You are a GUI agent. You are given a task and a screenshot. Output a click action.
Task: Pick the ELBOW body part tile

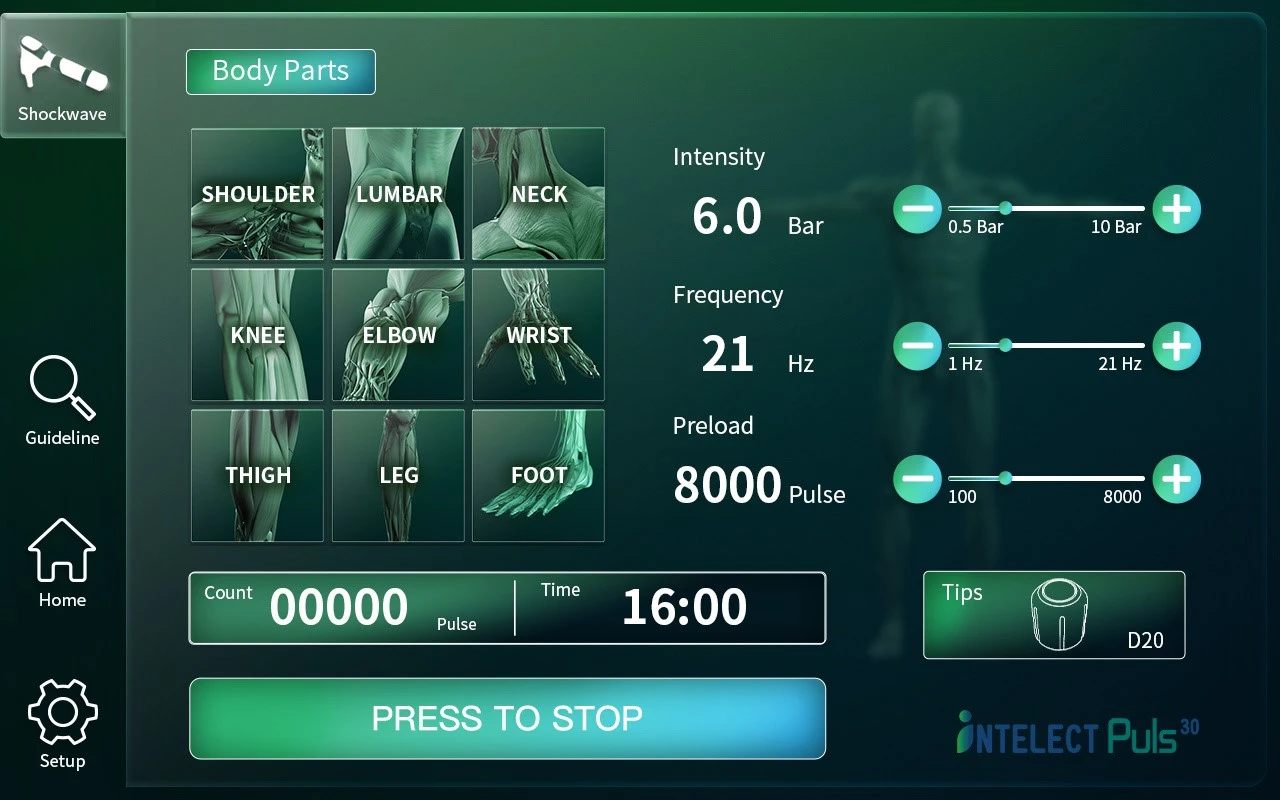[x=398, y=335]
